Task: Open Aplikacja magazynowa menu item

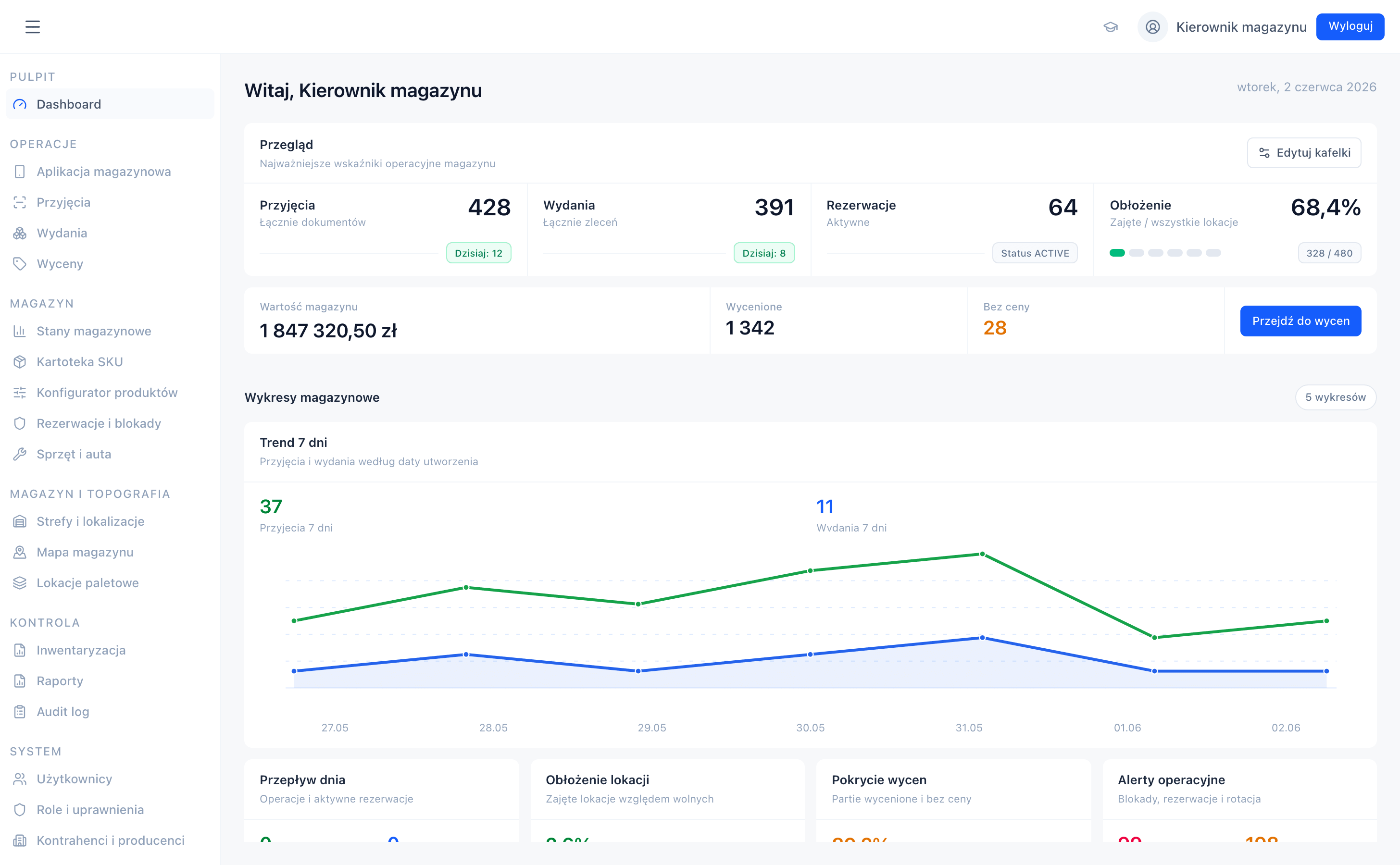Action: (x=110, y=172)
